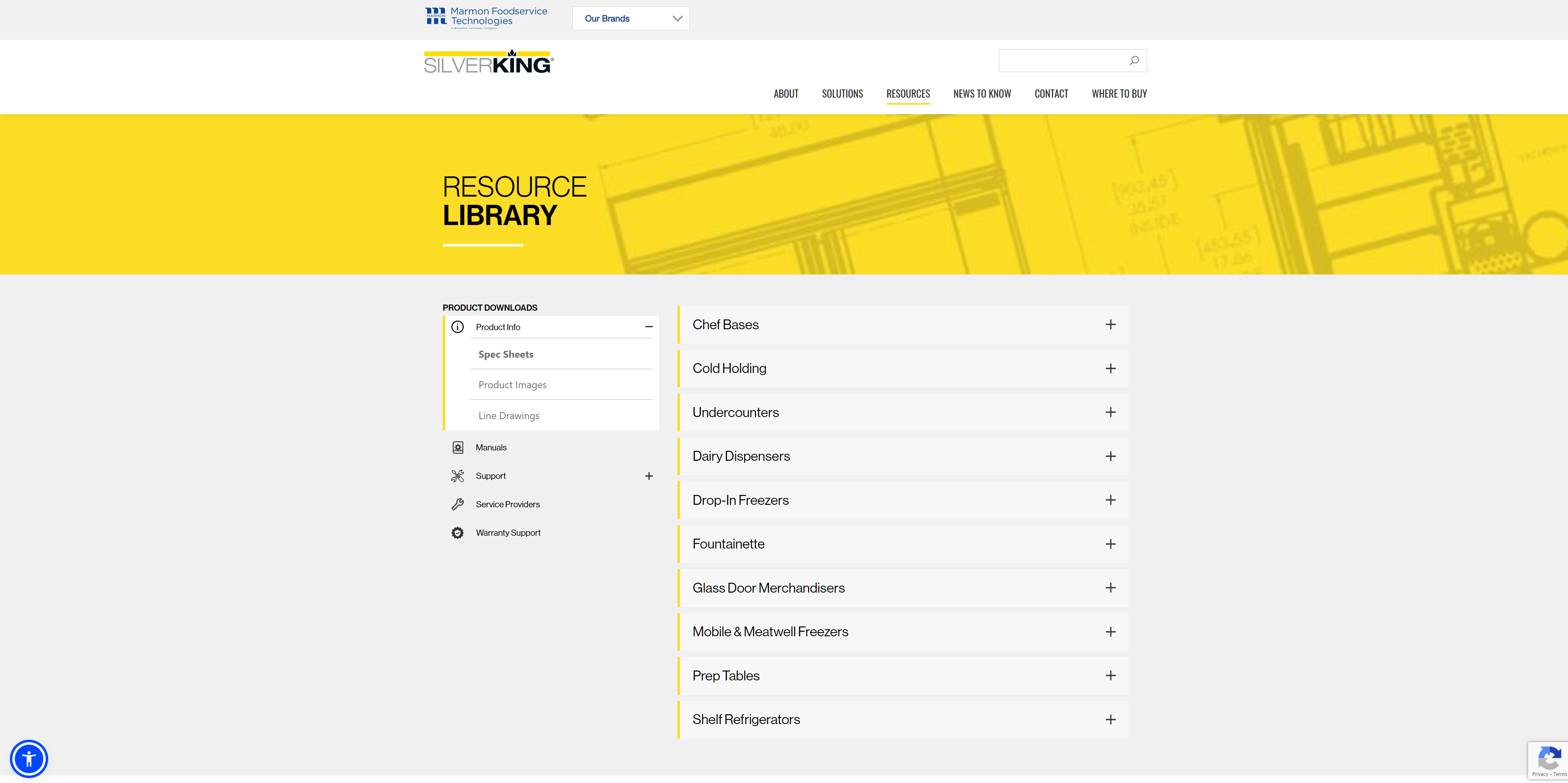Click the Manuals gear-document icon

[x=458, y=448]
